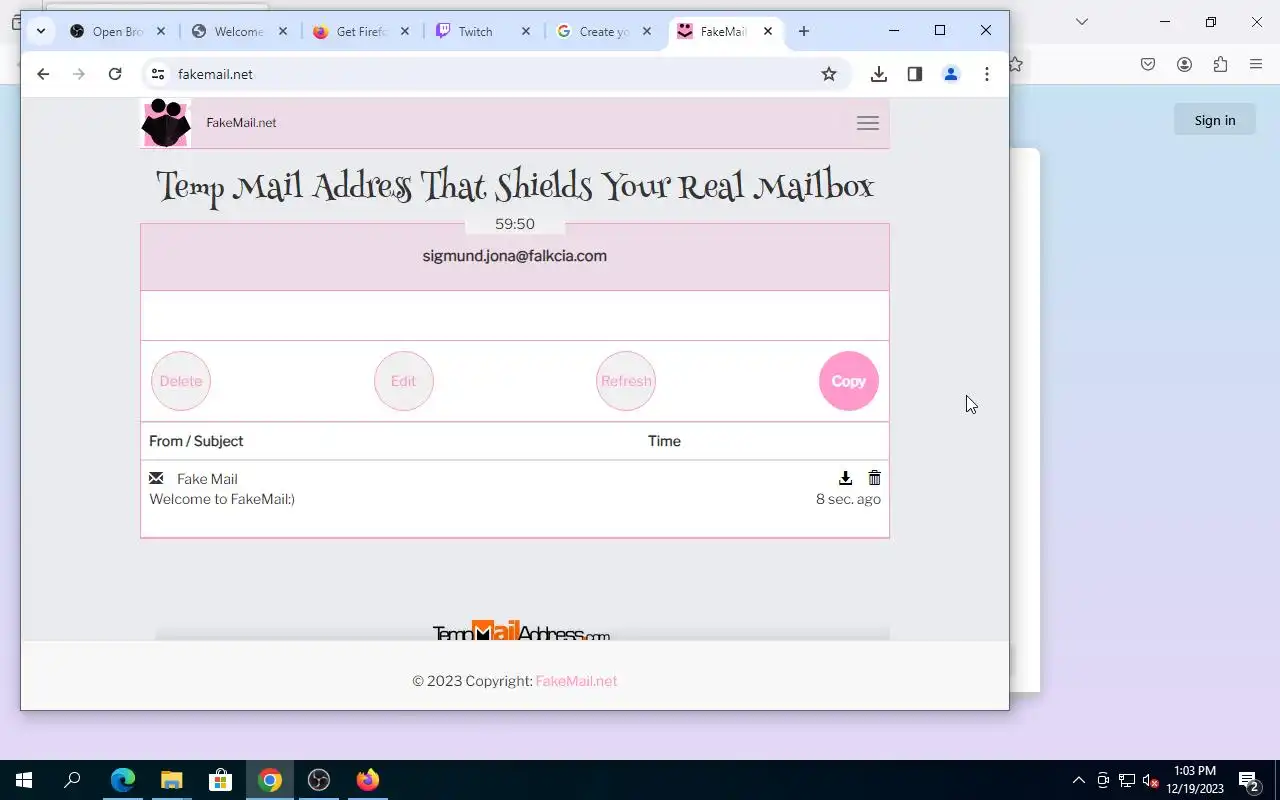This screenshot has height=800, width=1280.
Task: Open Chrome tab search dropdown
Action: point(41,31)
